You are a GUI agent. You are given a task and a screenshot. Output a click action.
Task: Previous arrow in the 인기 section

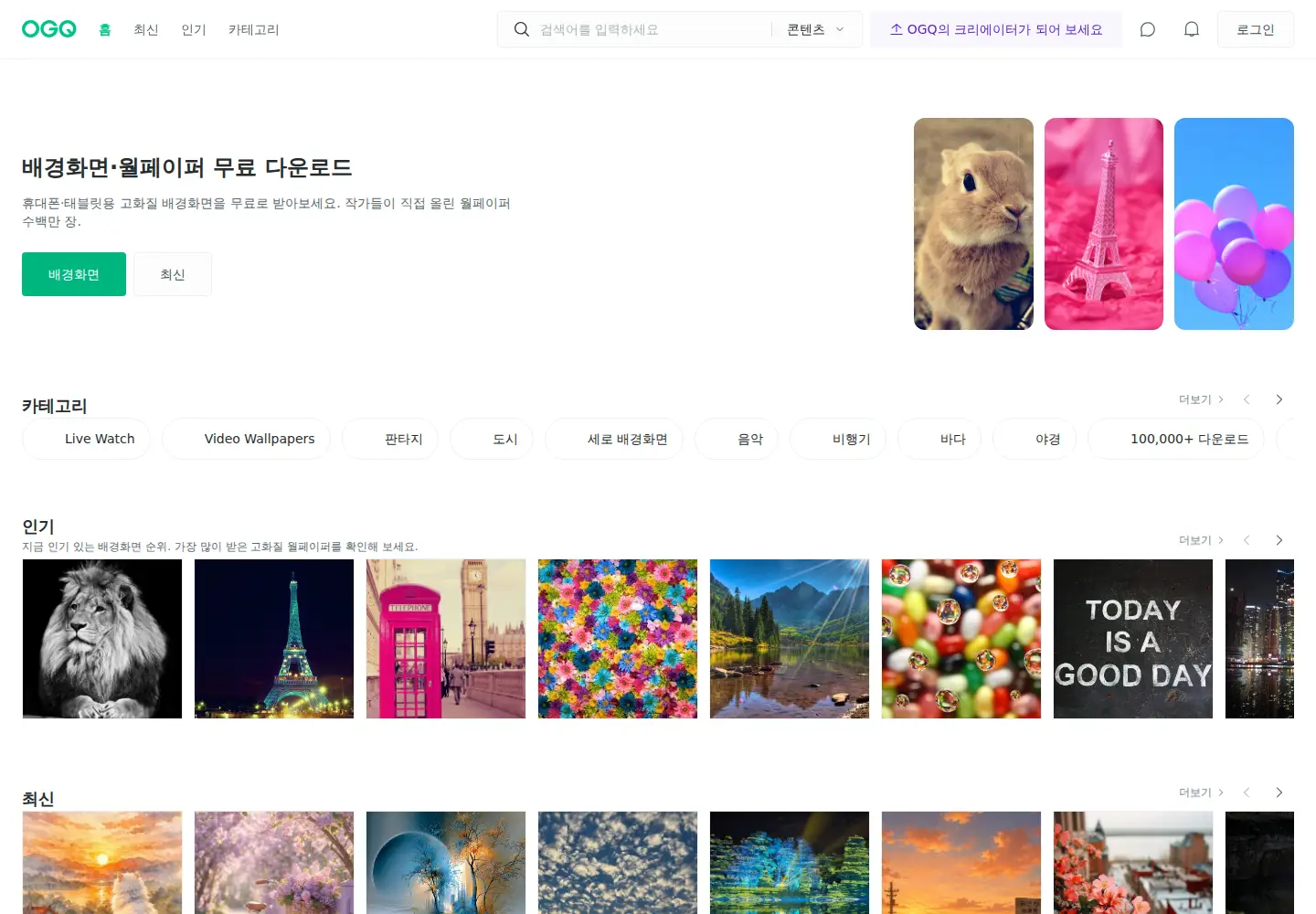coord(1247,540)
